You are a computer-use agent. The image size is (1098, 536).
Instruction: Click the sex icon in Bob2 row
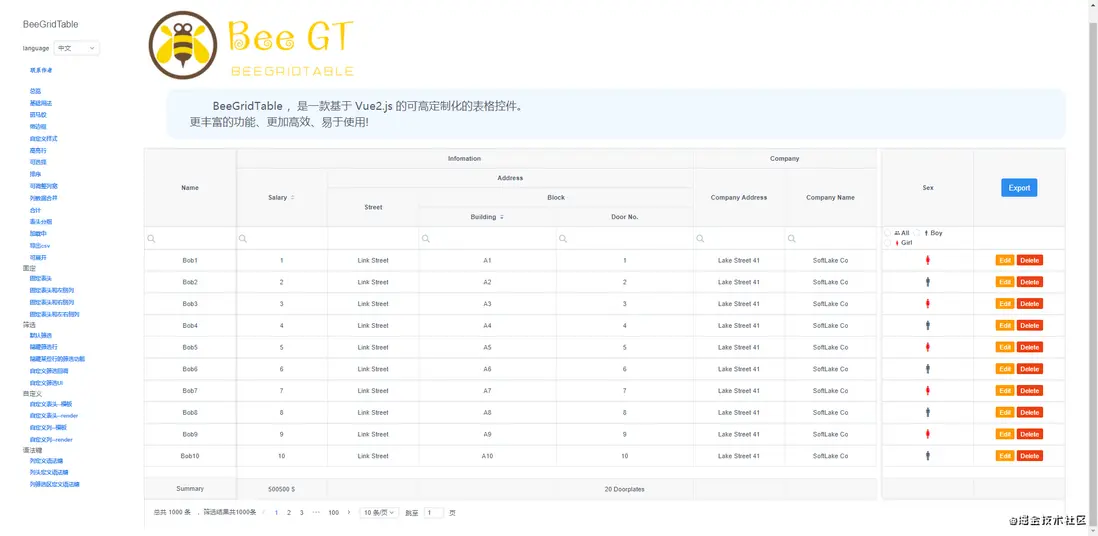(x=928, y=282)
